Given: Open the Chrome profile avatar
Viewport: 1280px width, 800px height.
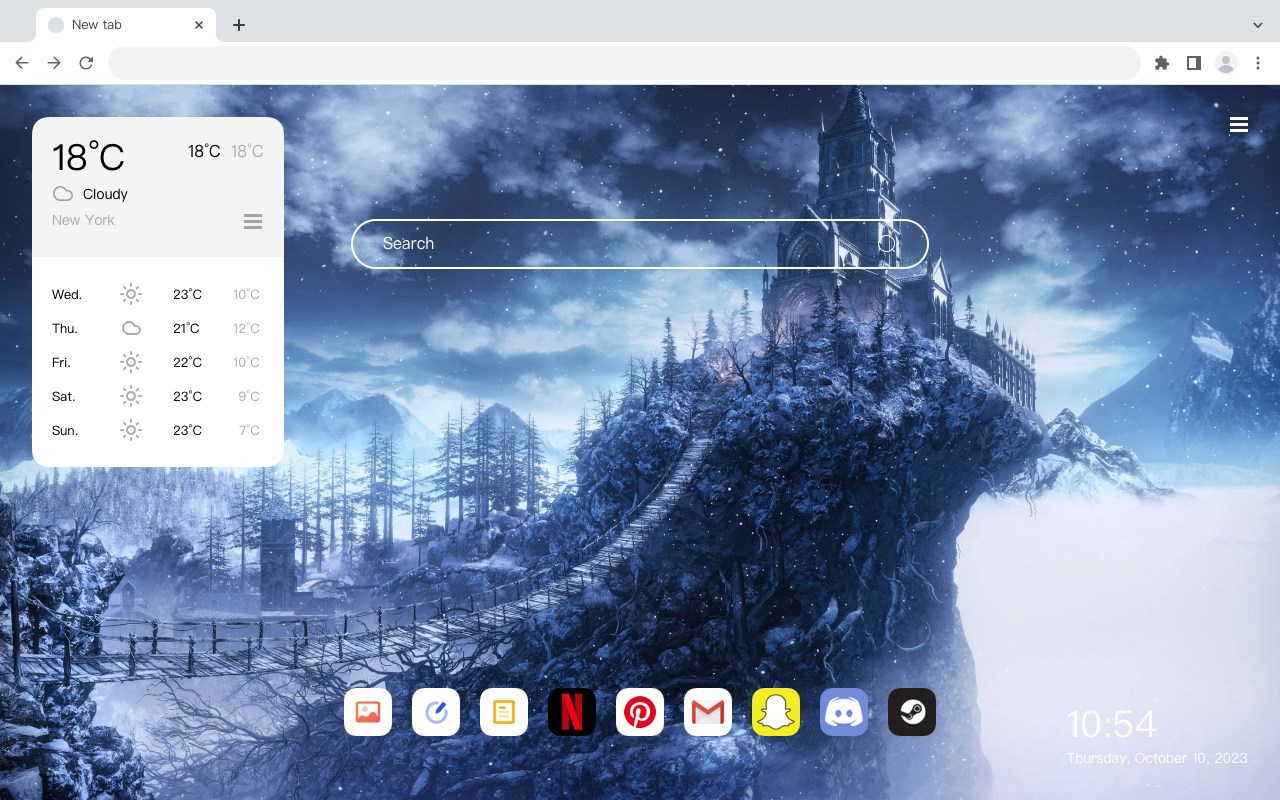Looking at the screenshot, I should pyautogui.click(x=1226, y=63).
